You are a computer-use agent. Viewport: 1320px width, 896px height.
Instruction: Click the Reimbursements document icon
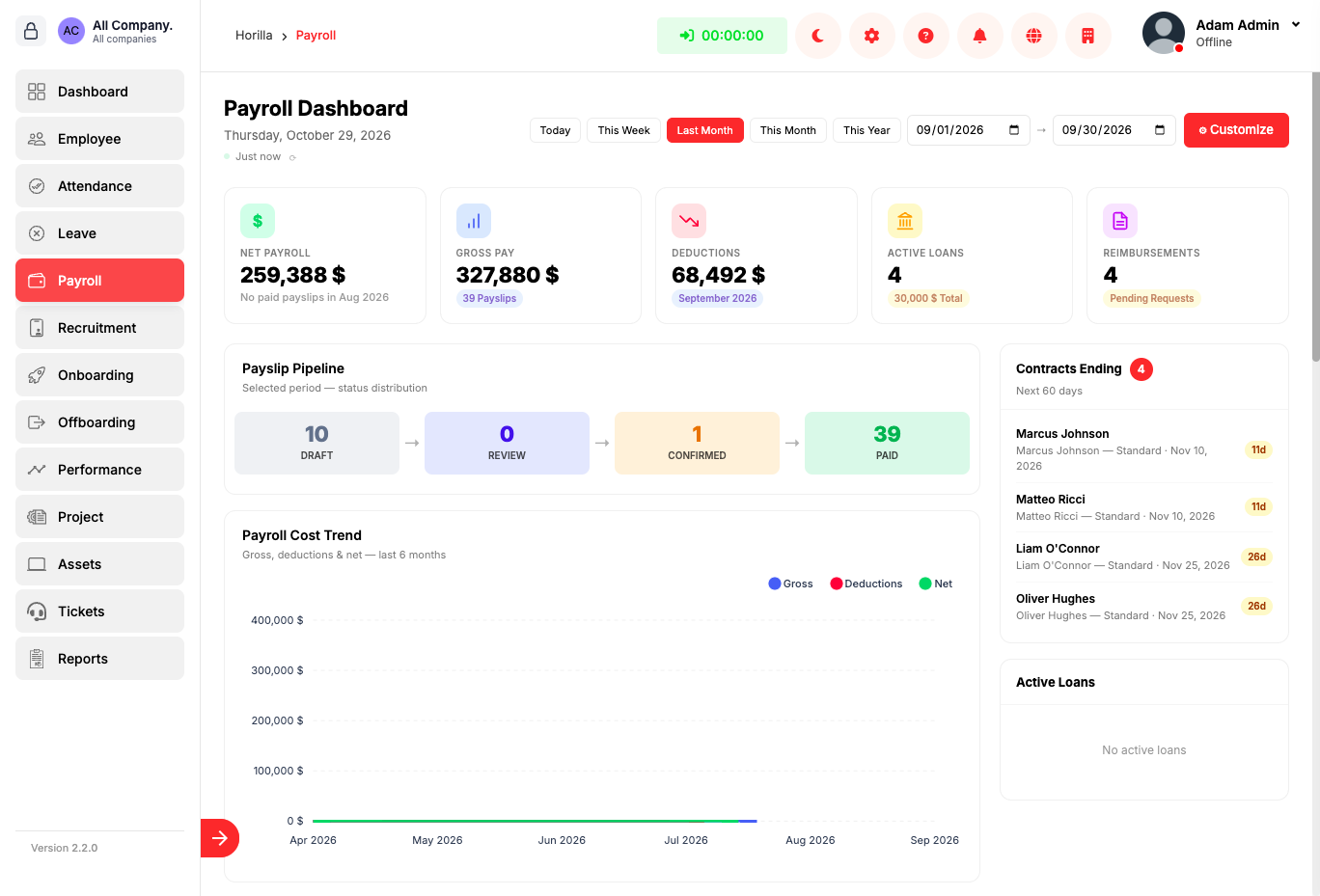pos(1120,221)
